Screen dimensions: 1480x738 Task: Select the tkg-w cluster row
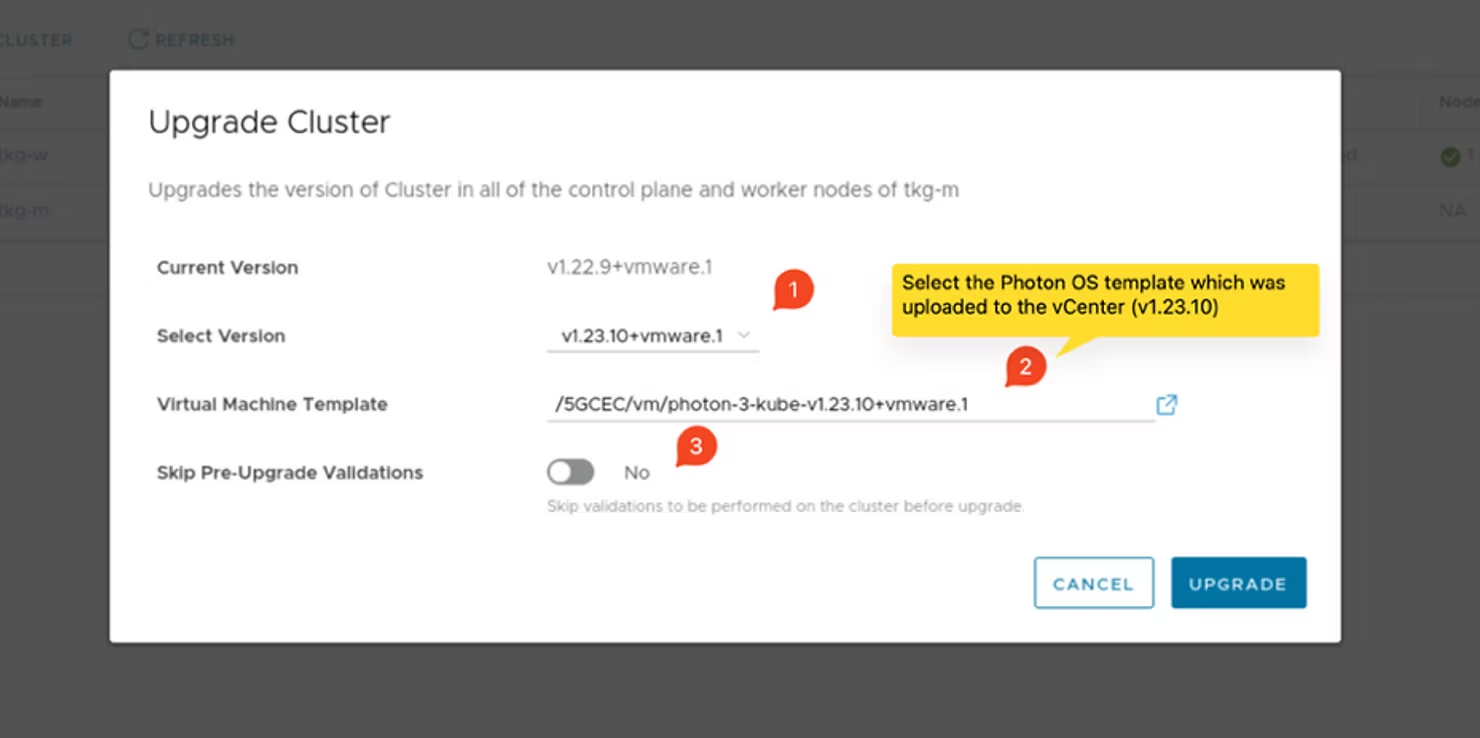point(24,156)
